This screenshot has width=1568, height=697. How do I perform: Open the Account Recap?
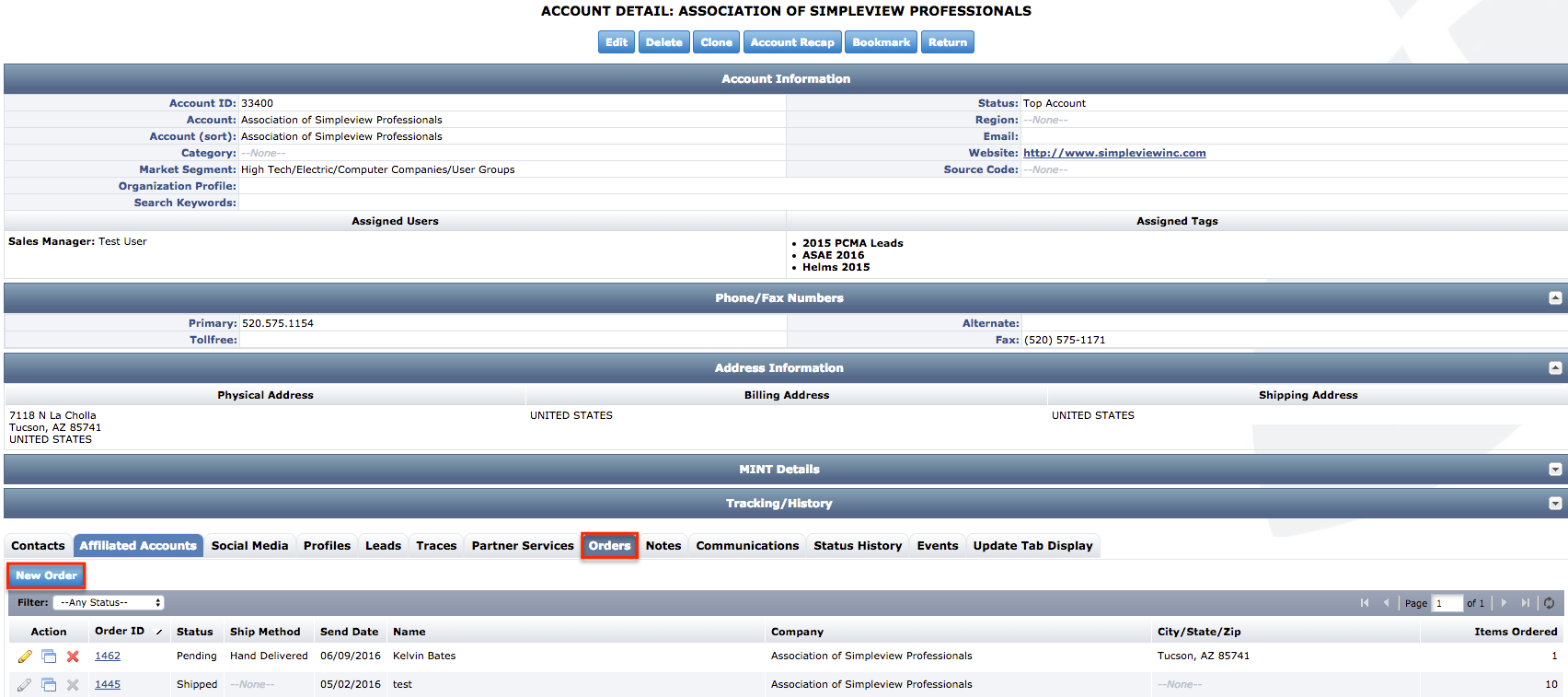(792, 42)
